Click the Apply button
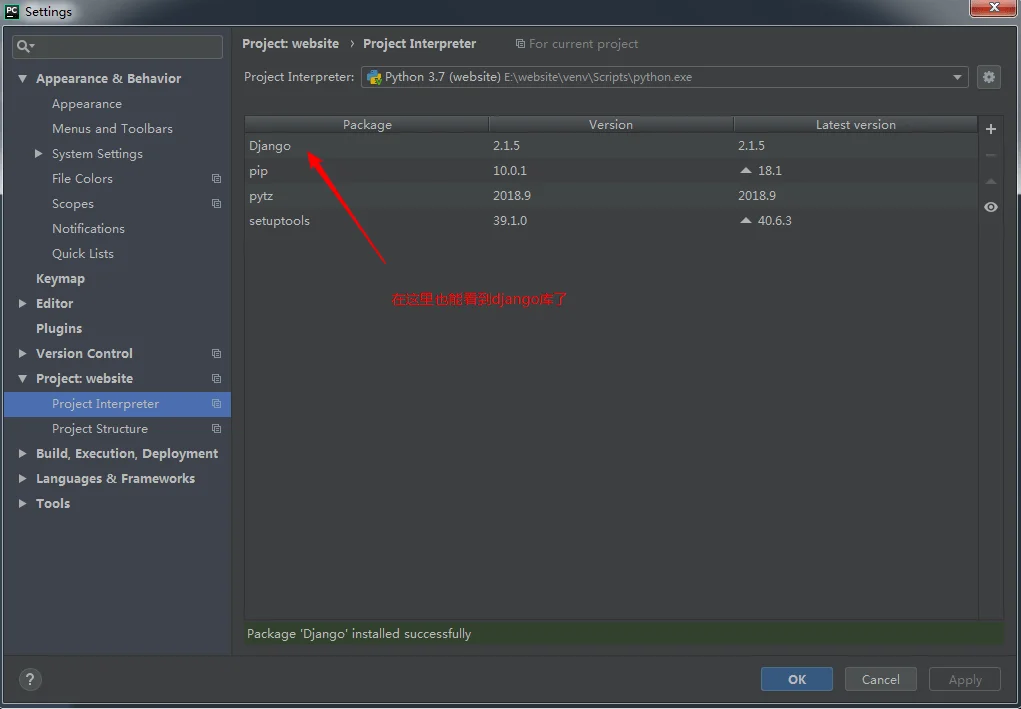This screenshot has height=709, width=1021. point(964,679)
